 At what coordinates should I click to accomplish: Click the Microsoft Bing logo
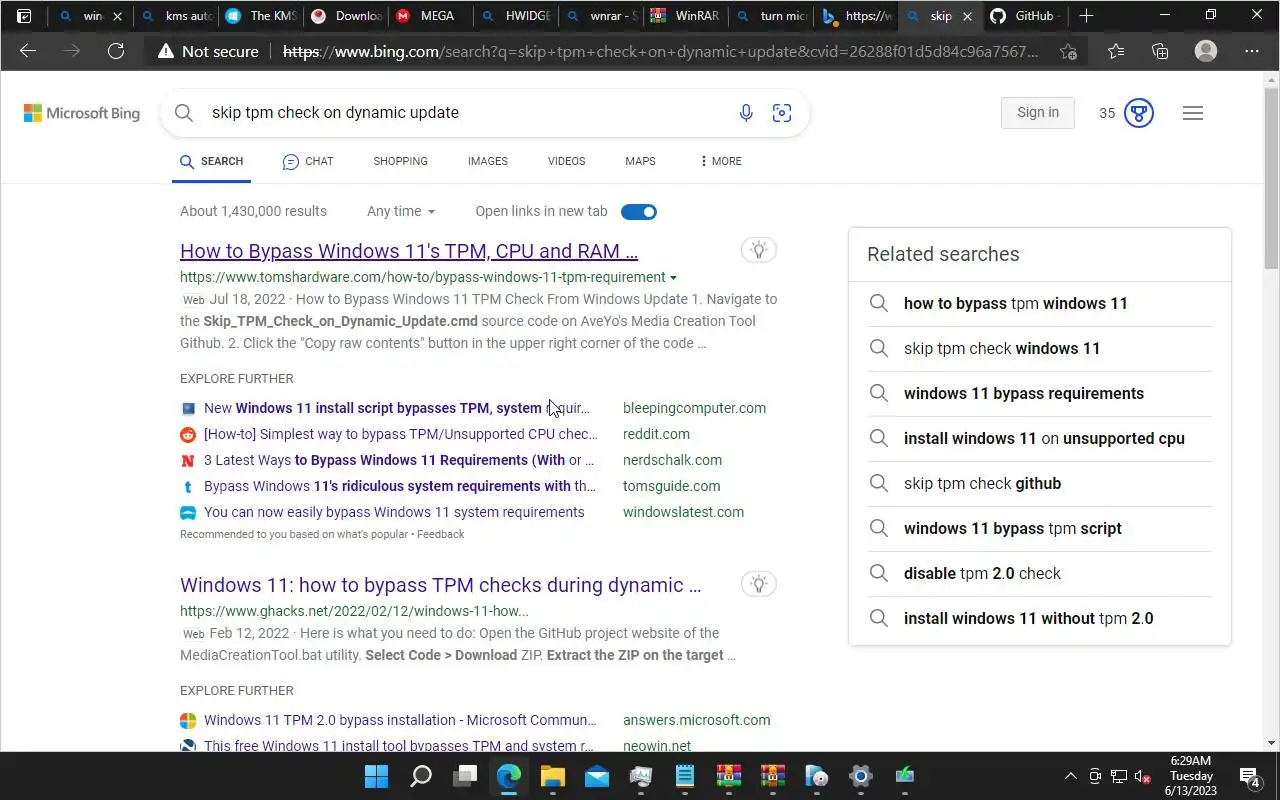[x=82, y=113]
